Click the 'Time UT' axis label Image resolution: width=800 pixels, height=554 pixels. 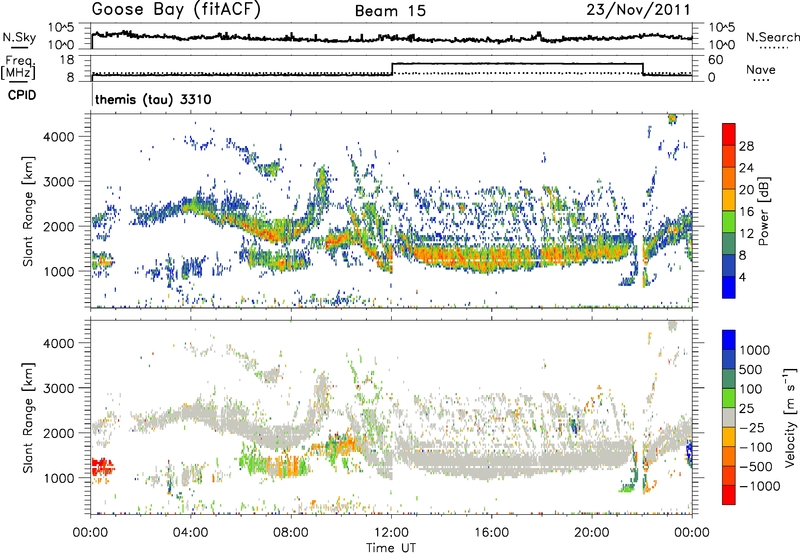pos(391,548)
